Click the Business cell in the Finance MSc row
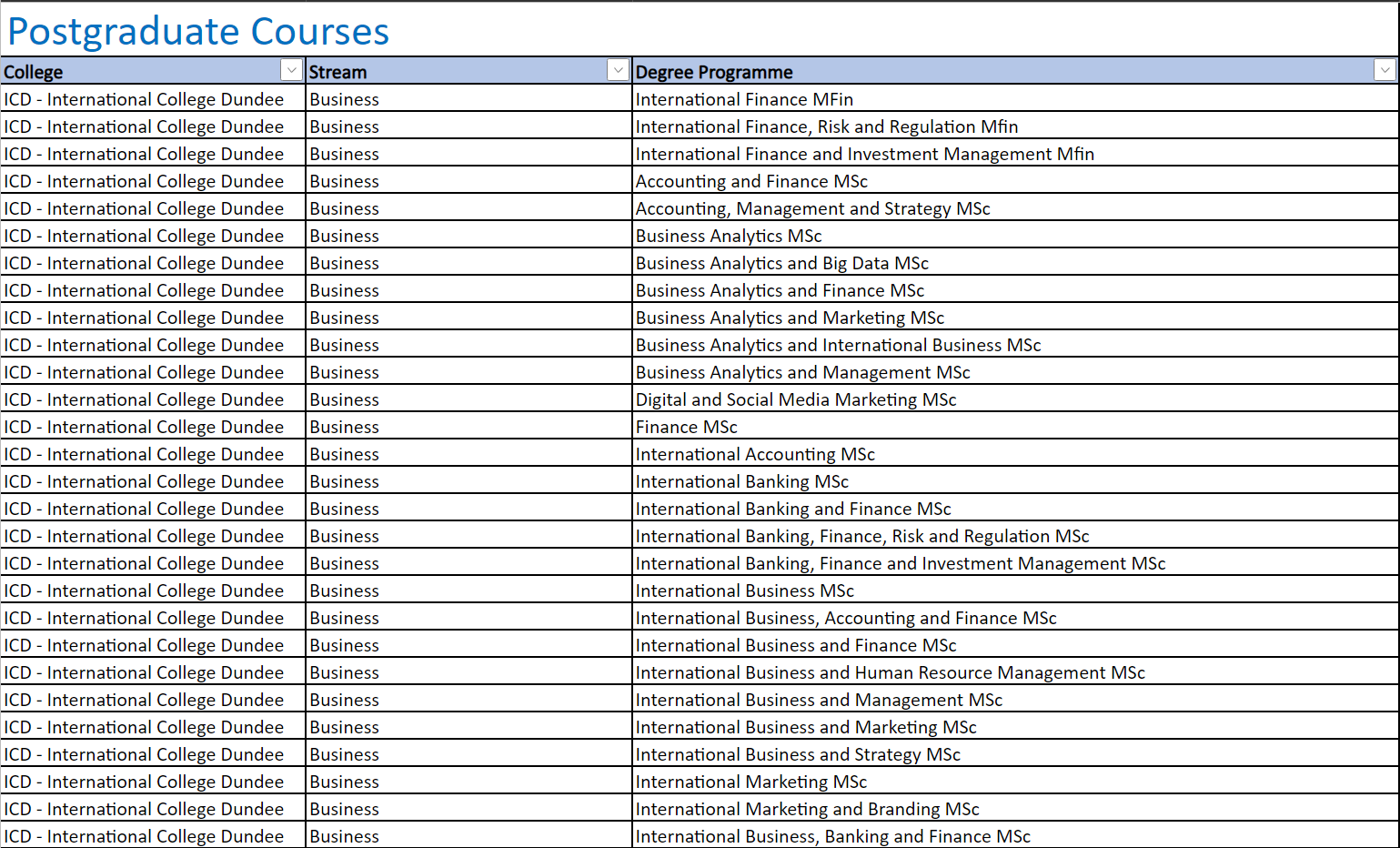Image resolution: width=1400 pixels, height=848 pixels. [468, 427]
